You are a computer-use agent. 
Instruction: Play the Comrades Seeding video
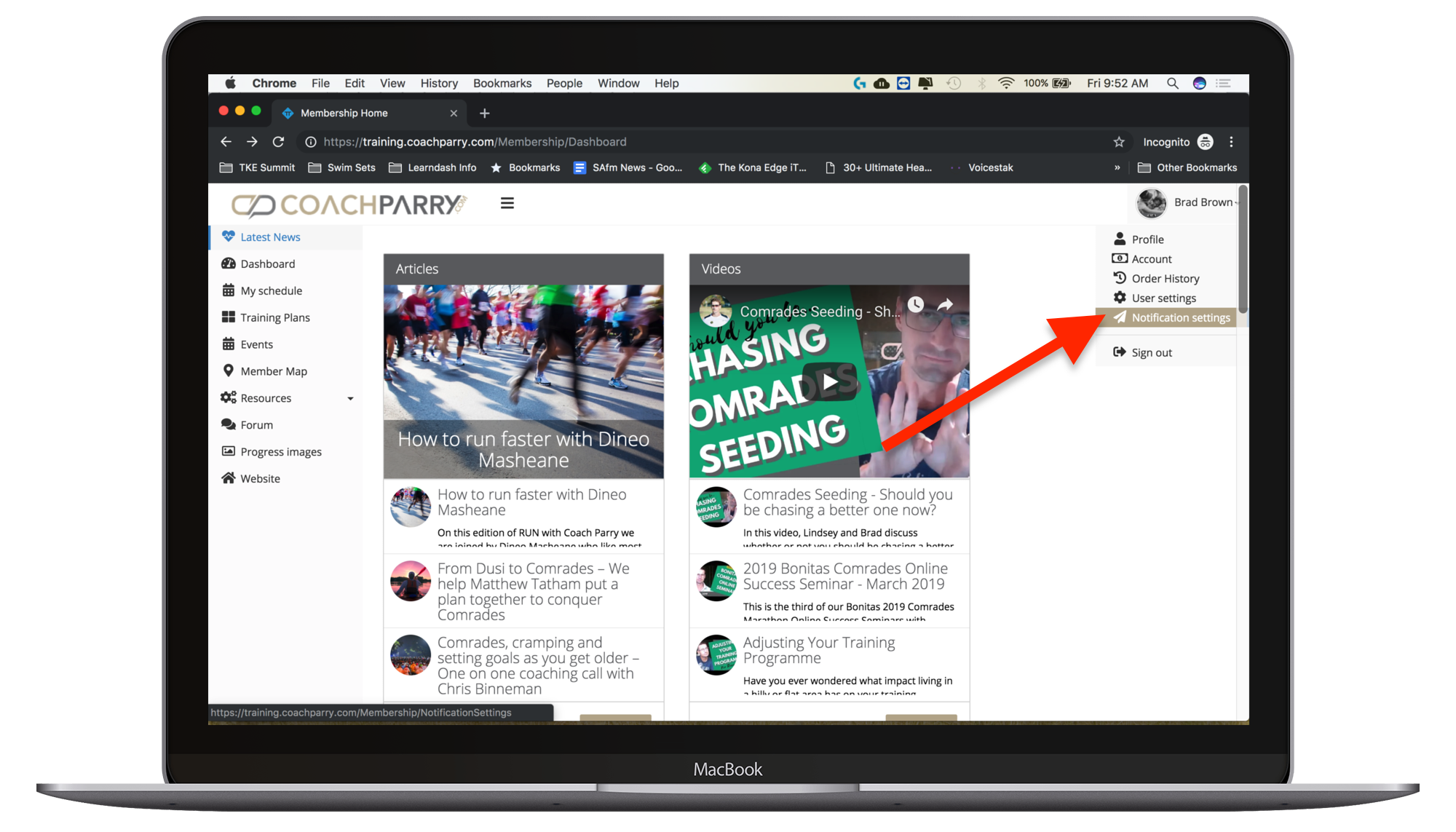(x=829, y=381)
